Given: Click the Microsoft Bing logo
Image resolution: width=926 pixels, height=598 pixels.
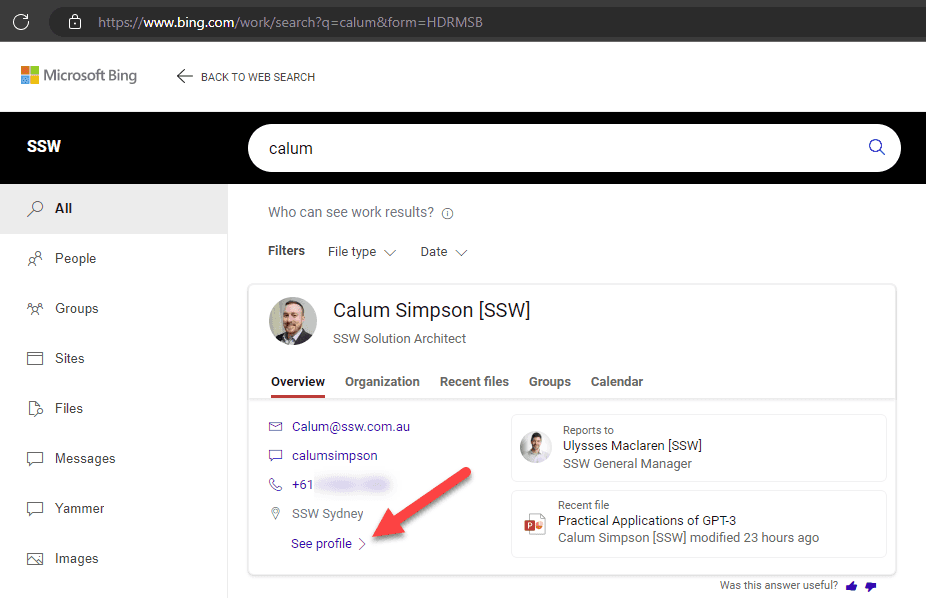Looking at the screenshot, I should [x=79, y=76].
